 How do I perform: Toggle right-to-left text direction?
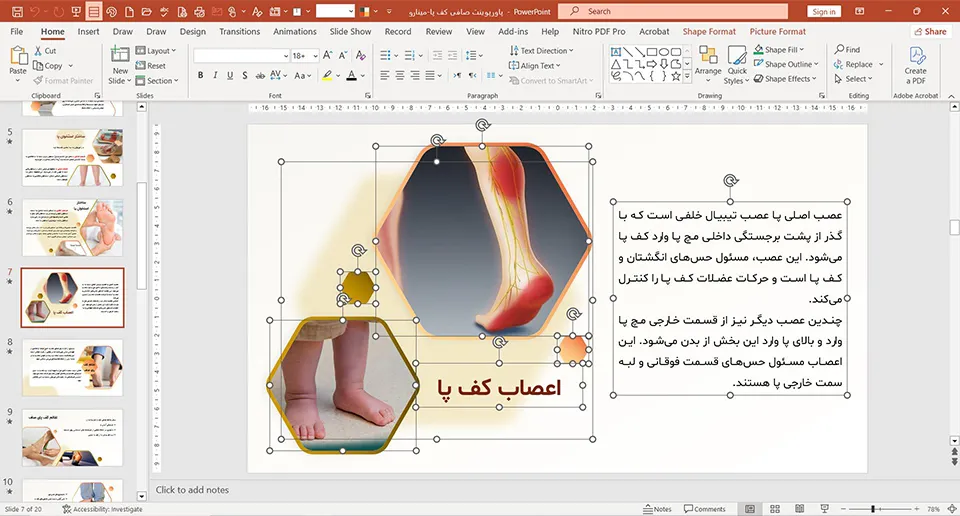(x=473, y=75)
